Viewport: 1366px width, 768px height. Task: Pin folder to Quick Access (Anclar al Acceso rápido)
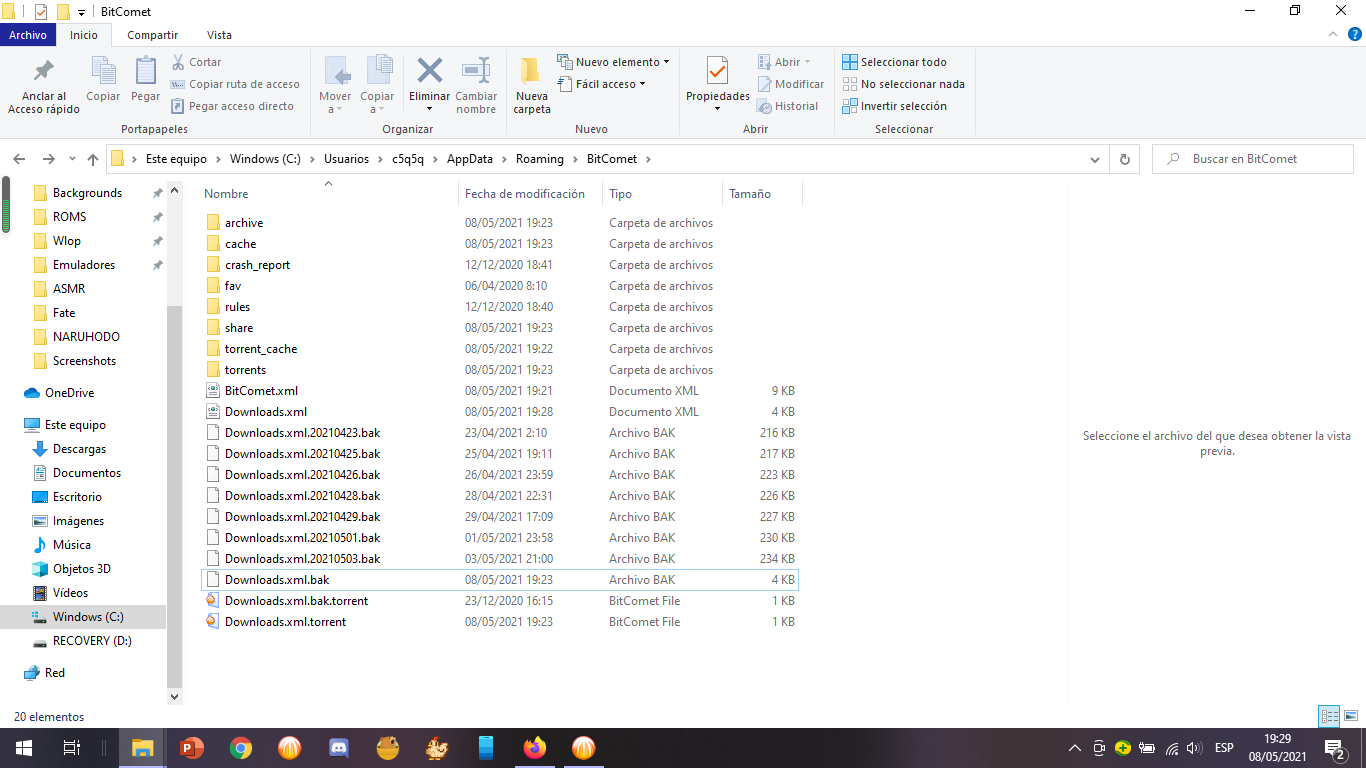coord(44,86)
